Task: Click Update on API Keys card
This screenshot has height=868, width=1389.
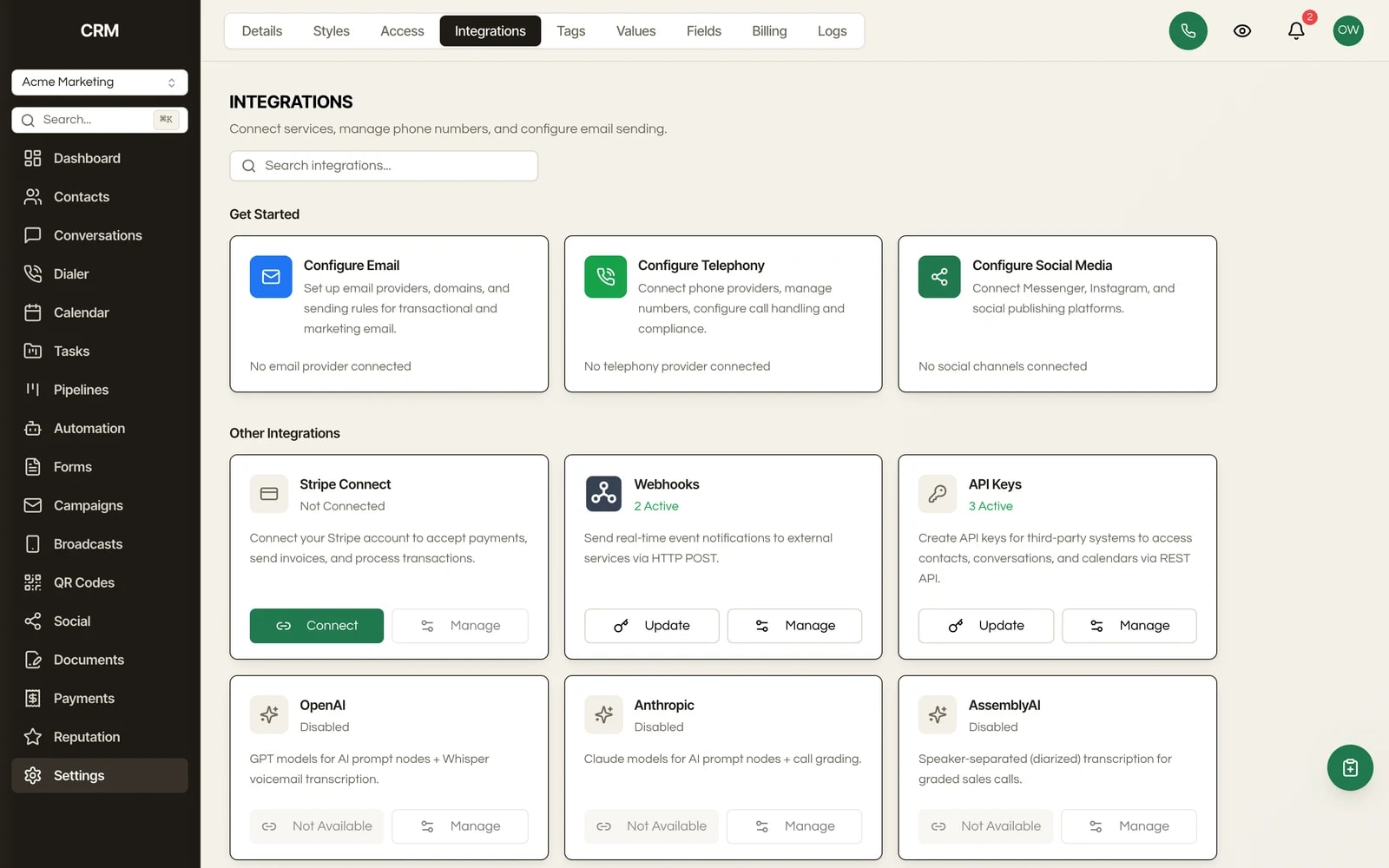Action: 986,626
